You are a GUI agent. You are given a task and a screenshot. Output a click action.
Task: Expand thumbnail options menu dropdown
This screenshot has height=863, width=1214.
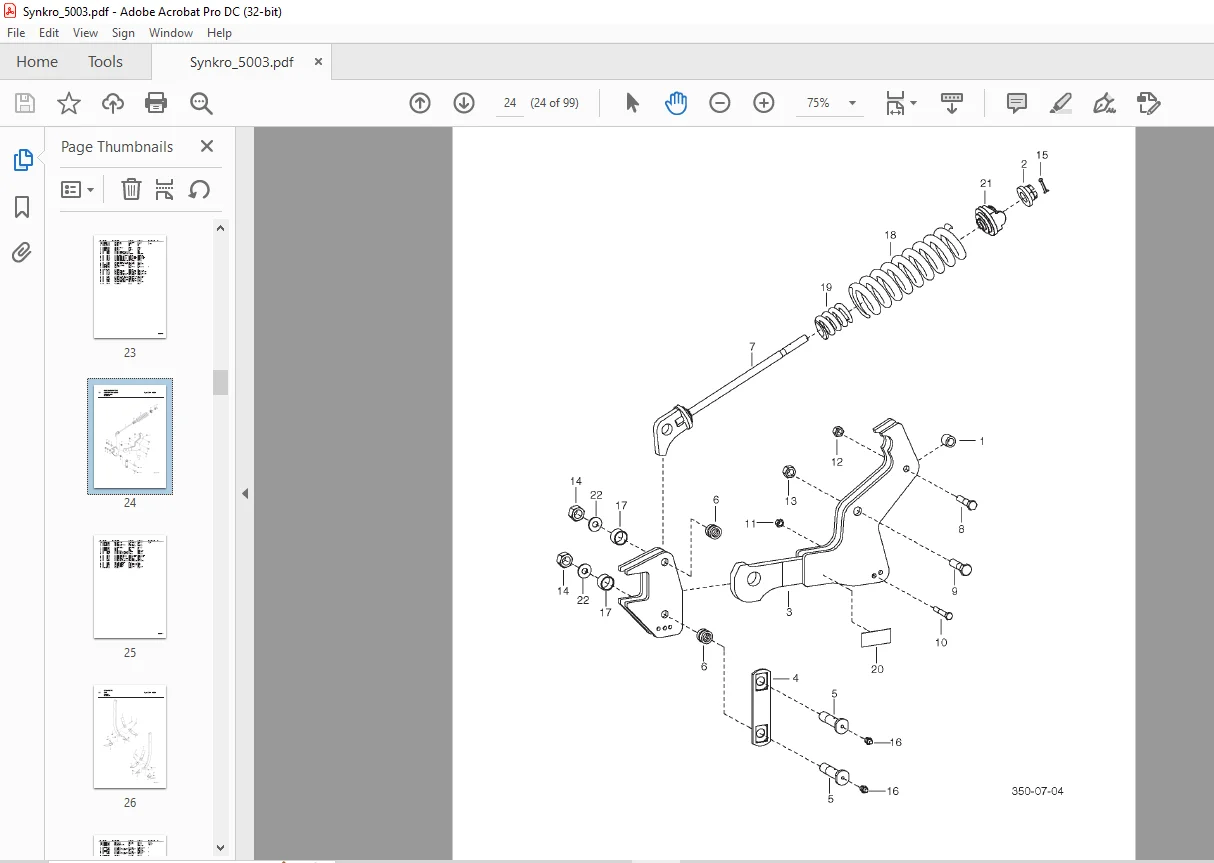(x=77, y=189)
